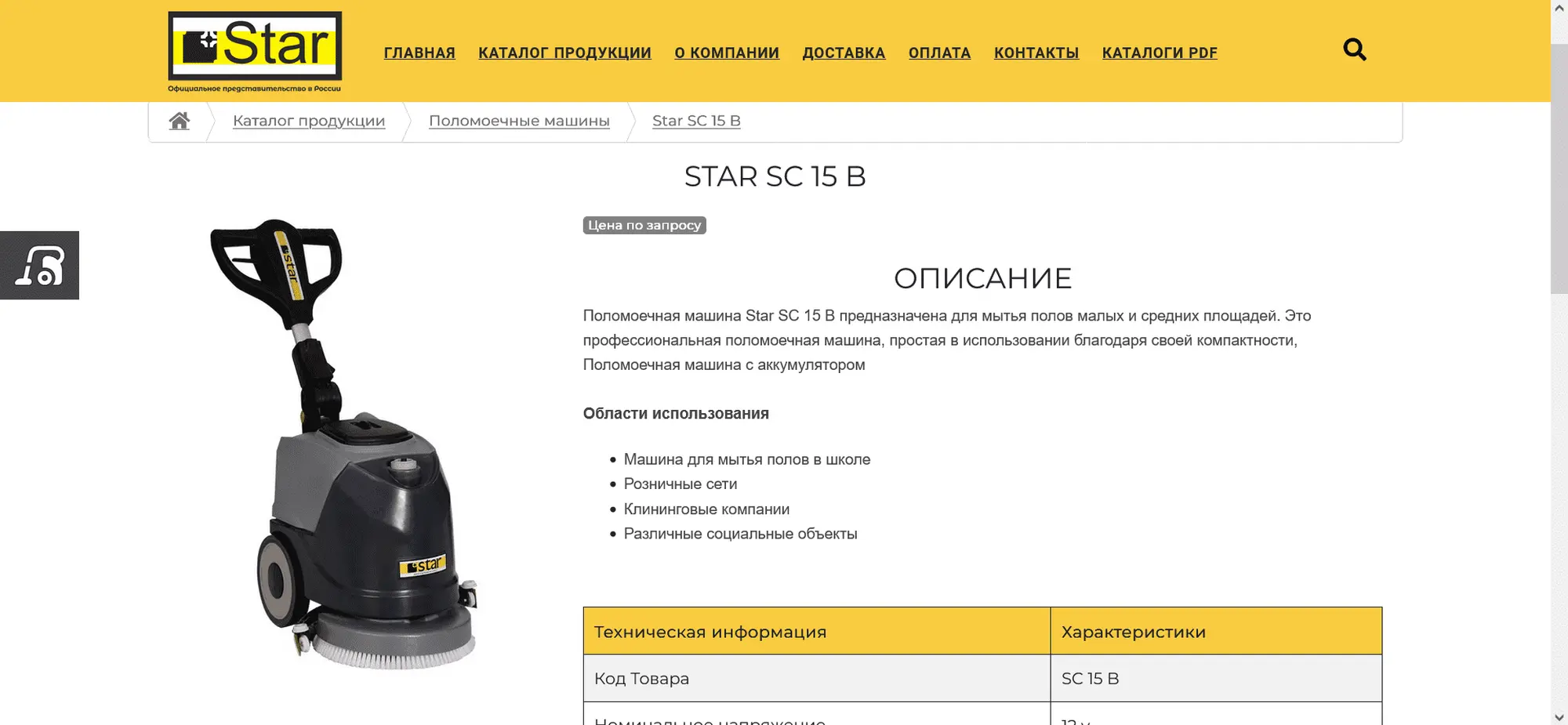Follow the Поломоечные машины breadcrumb link

[519, 121]
